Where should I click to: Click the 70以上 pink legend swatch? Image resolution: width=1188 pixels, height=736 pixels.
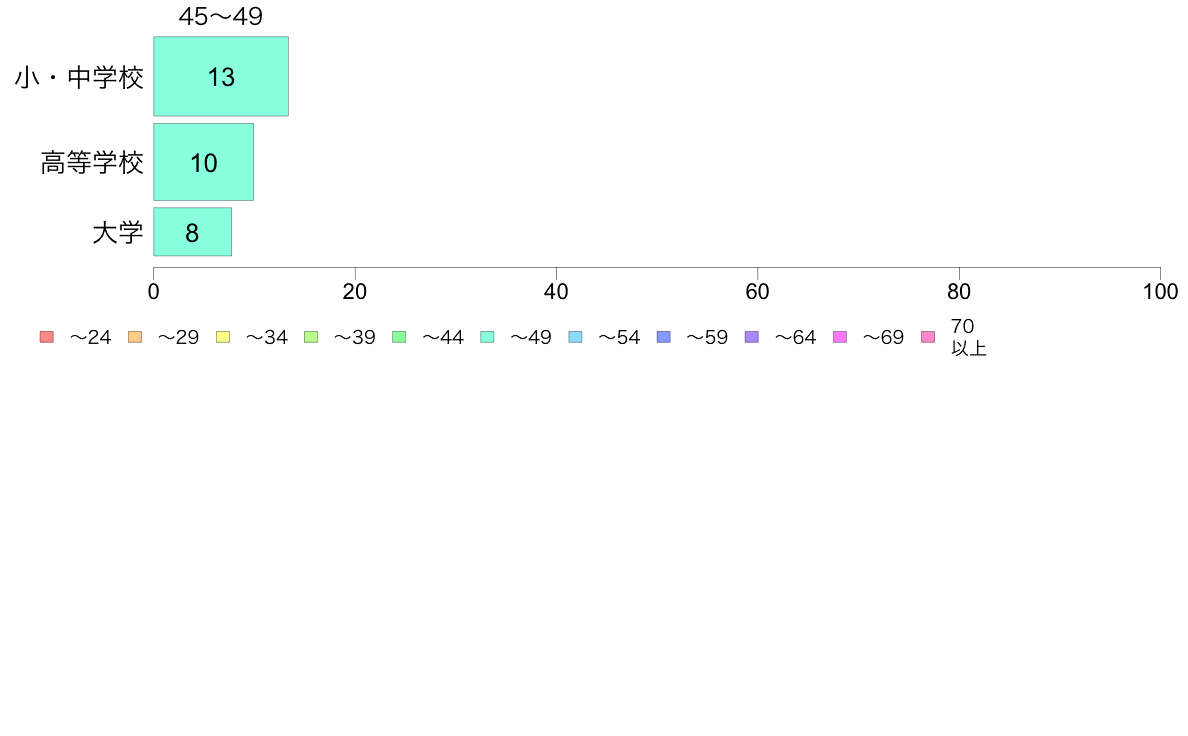[928, 337]
